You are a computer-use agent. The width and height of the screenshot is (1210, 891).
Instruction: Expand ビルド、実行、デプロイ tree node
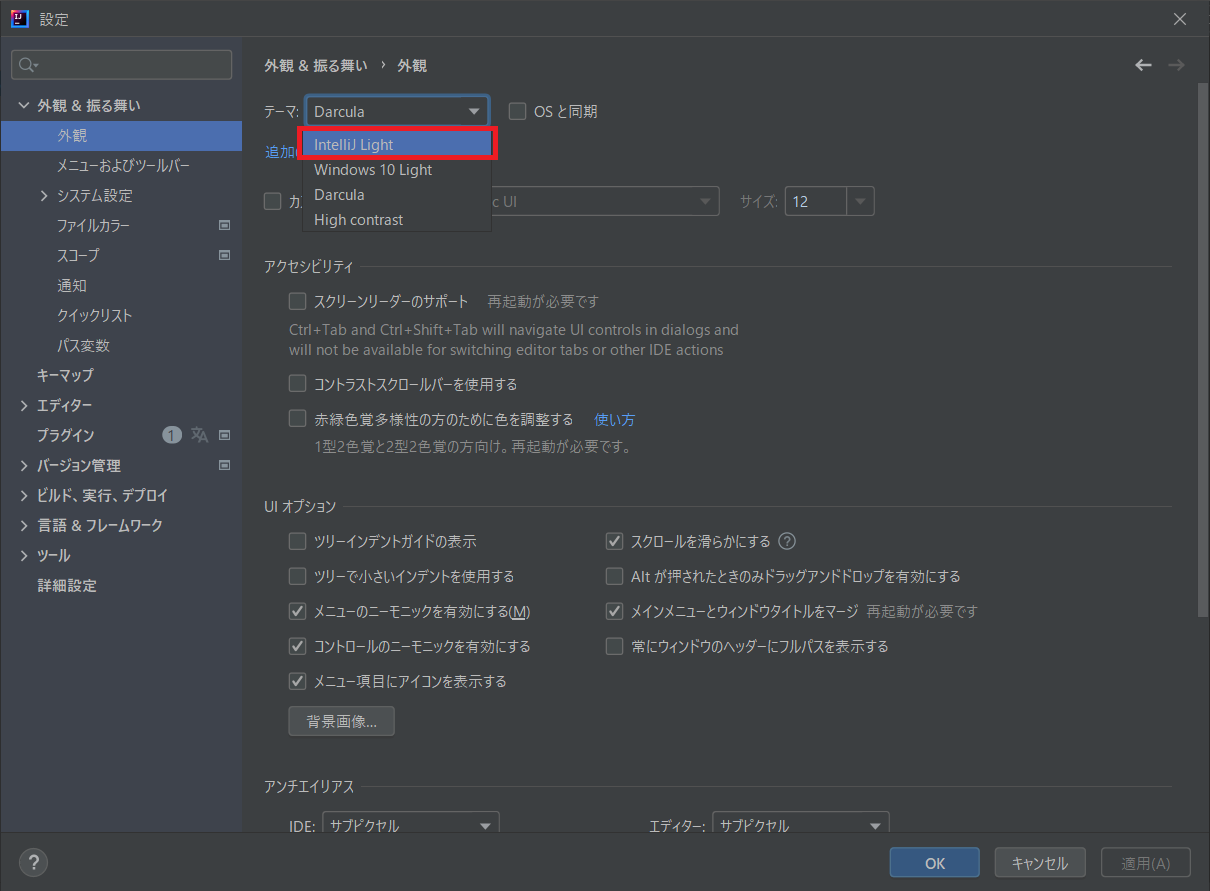click(24, 496)
